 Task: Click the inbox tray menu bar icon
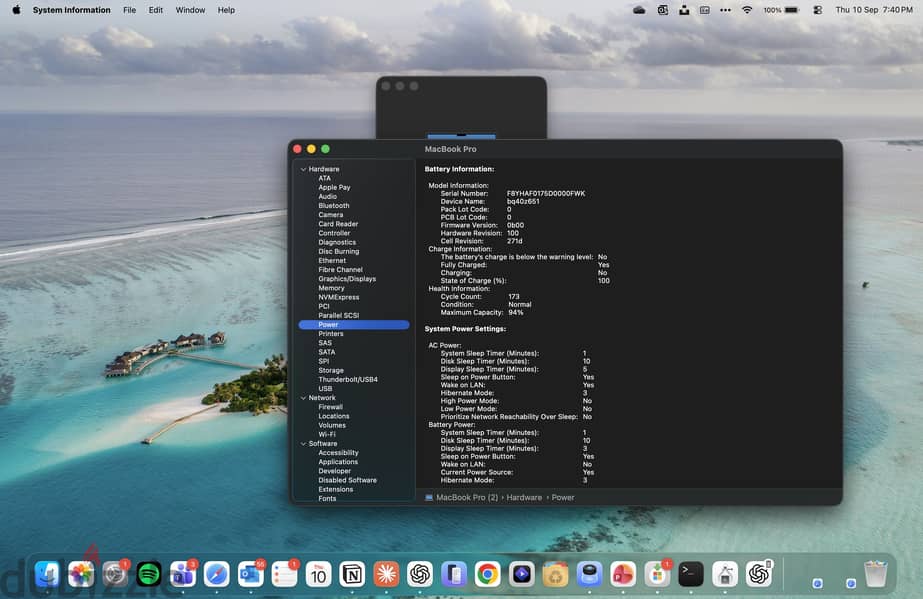(x=684, y=10)
